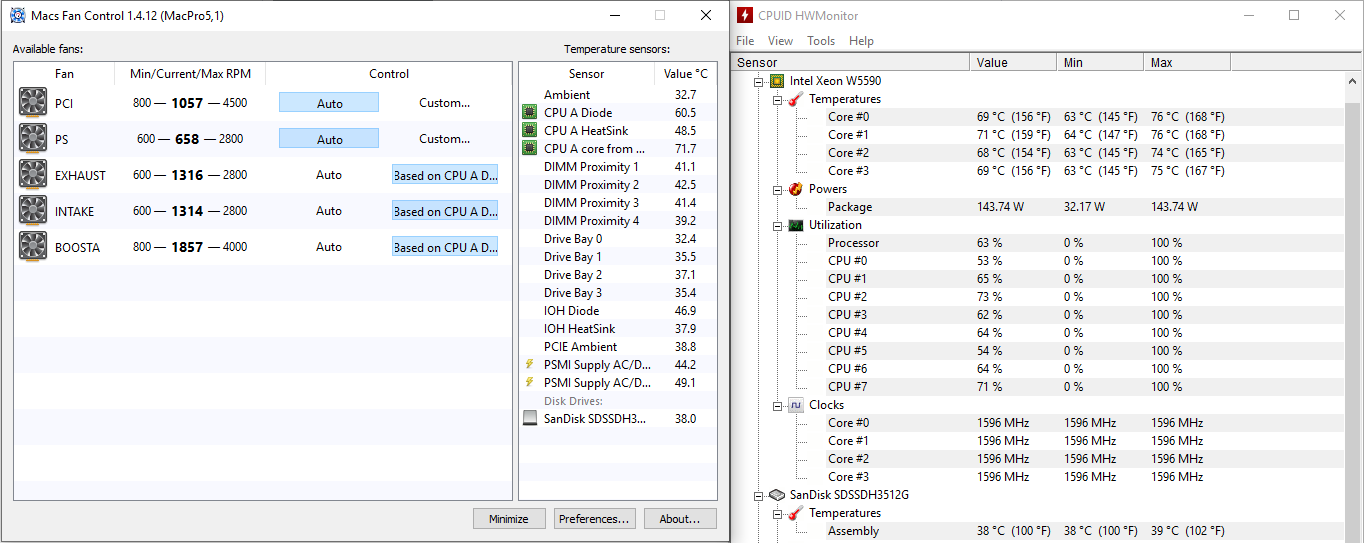Open the View menu in HWMonitor
Image resolution: width=1364 pixels, height=543 pixels.
click(780, 41)
